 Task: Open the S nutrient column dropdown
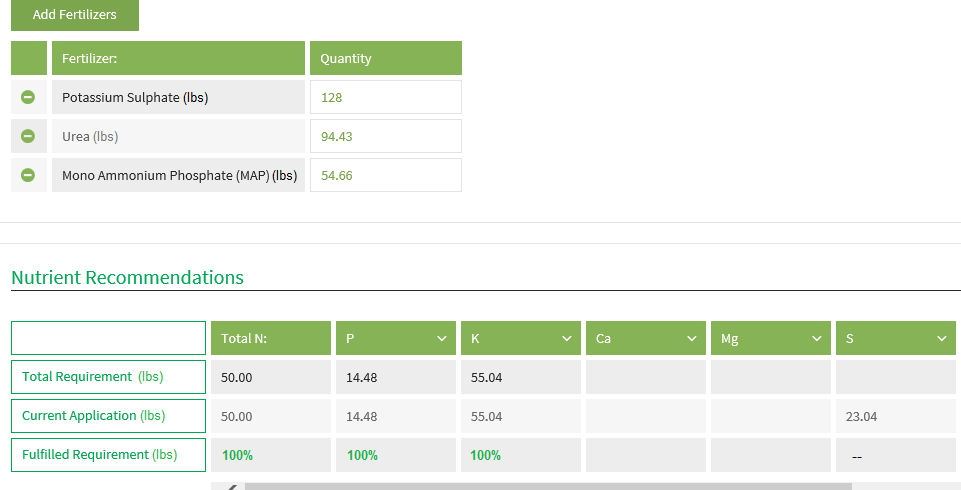pos(942,339)
